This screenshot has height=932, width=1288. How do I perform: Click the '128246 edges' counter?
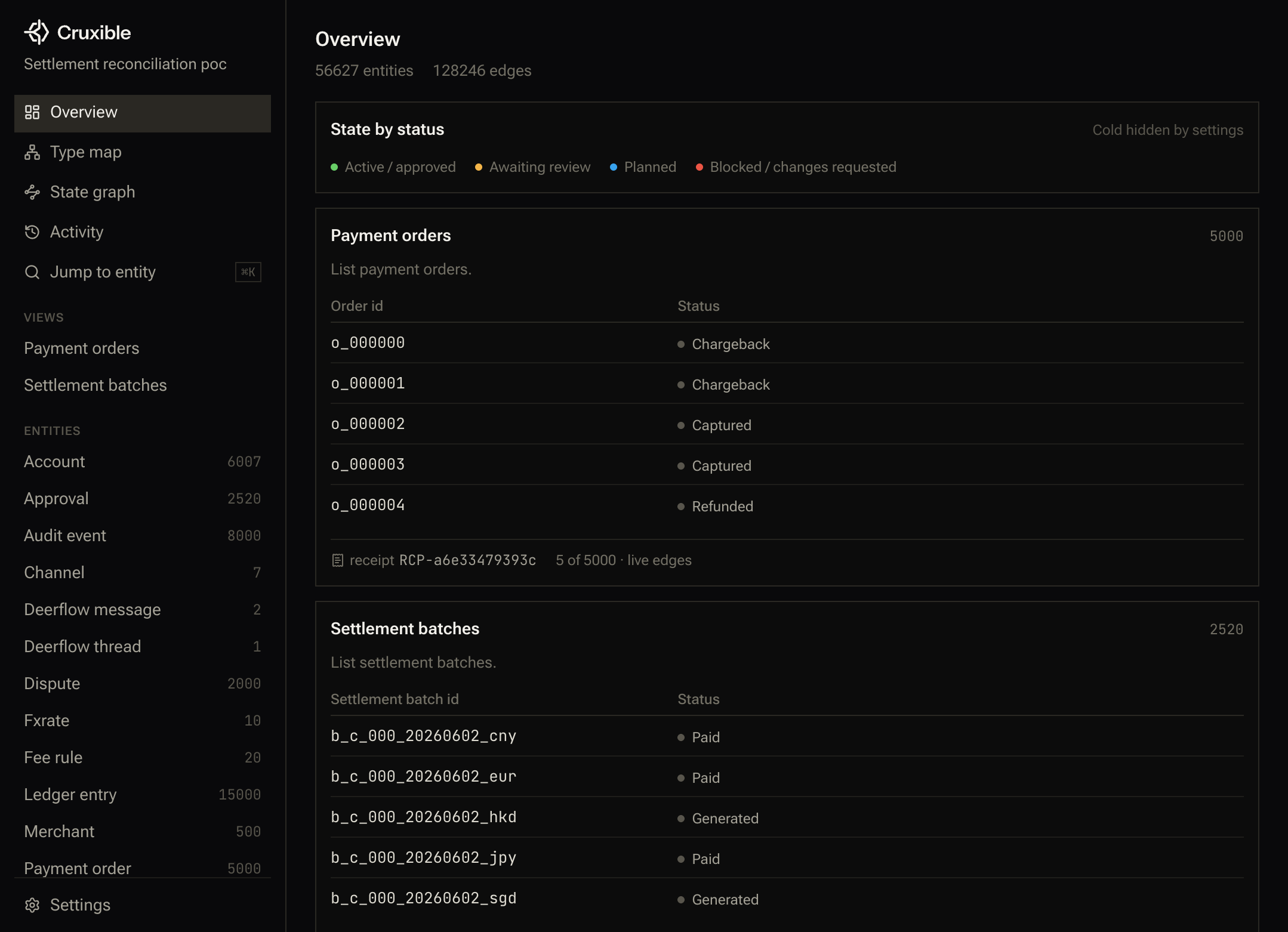click(482, 70)
